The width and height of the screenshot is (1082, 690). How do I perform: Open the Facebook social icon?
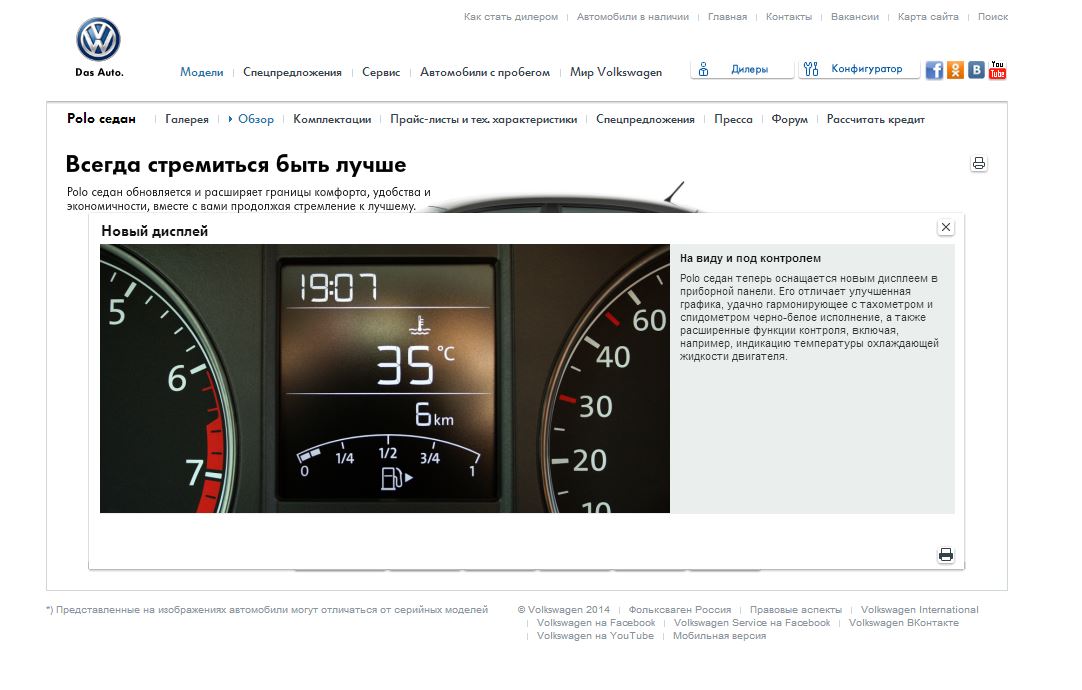(x=934, y=70)
